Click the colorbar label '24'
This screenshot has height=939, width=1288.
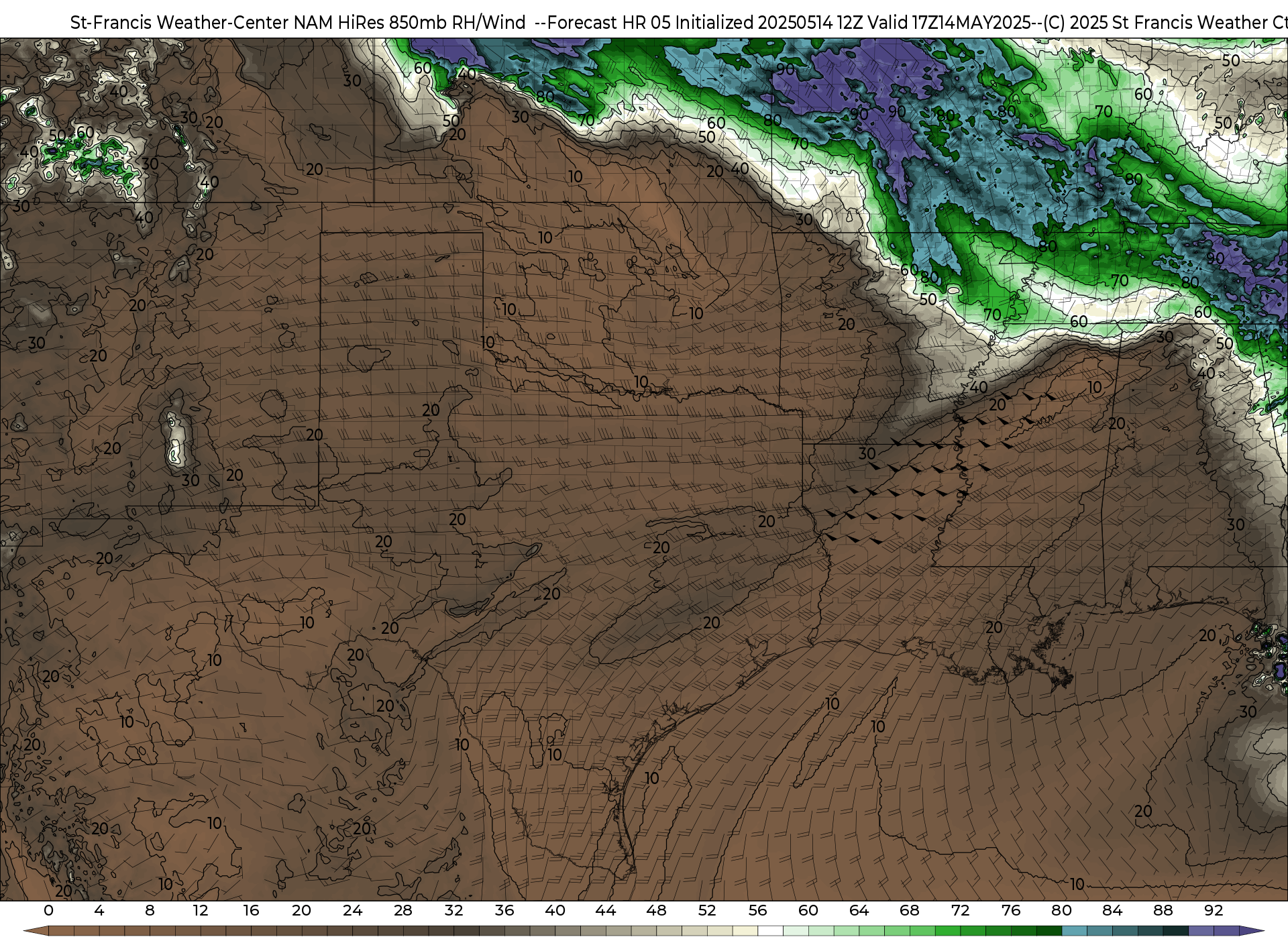coord(352,910)
